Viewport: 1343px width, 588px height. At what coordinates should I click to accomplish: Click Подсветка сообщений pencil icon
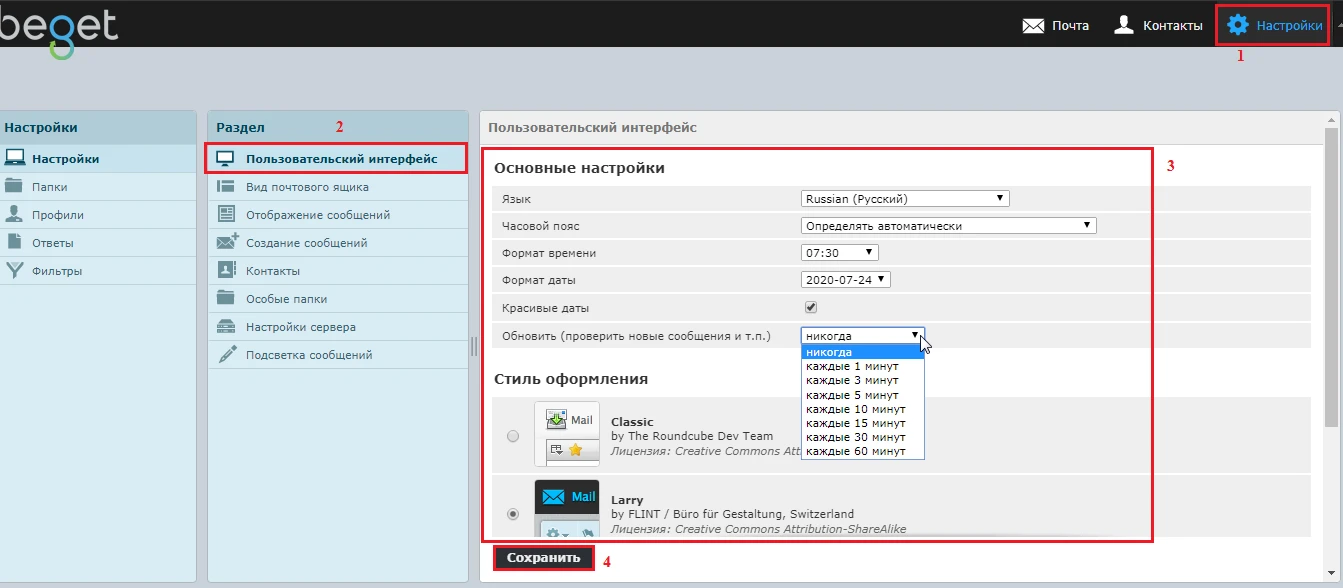click(x=227, y=354)
